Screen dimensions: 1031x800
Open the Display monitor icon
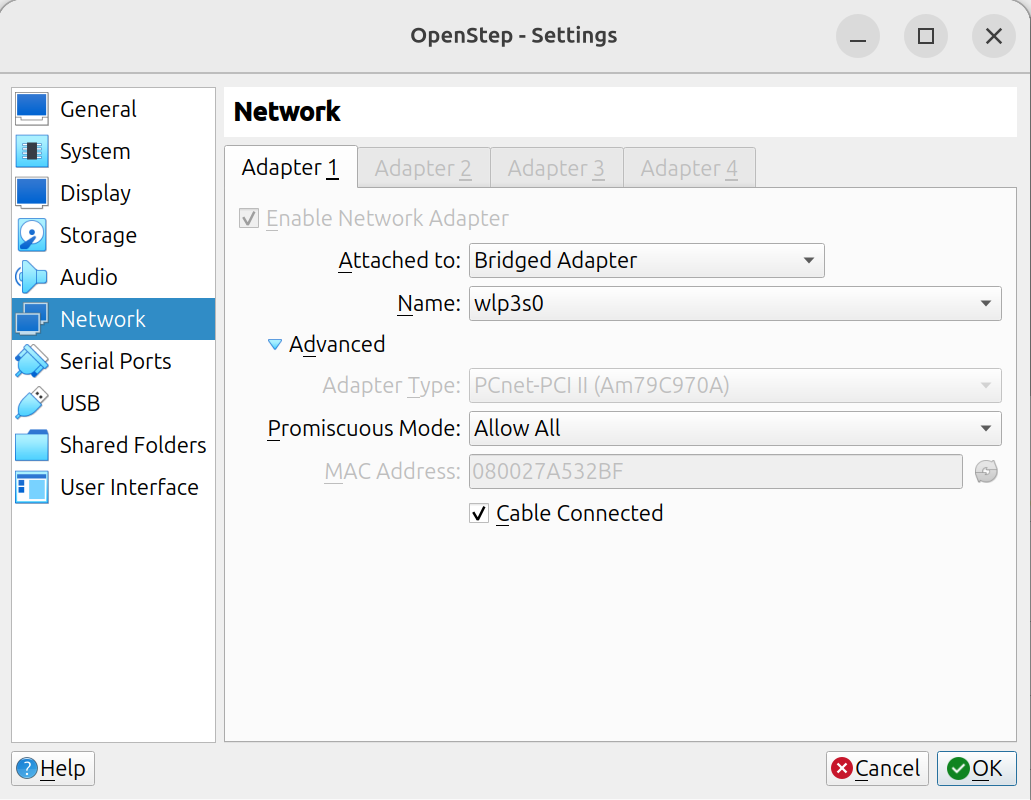32,193
